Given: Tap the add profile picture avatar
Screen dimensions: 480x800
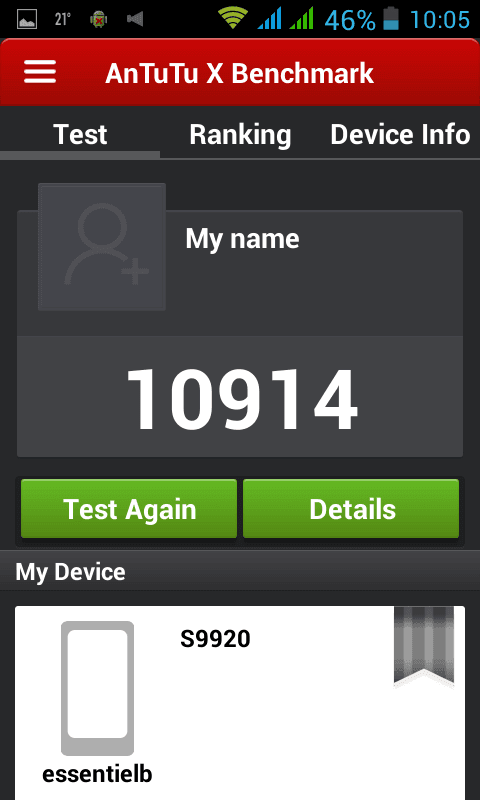Looking at the screenshot, I should (x=102, y=246).
